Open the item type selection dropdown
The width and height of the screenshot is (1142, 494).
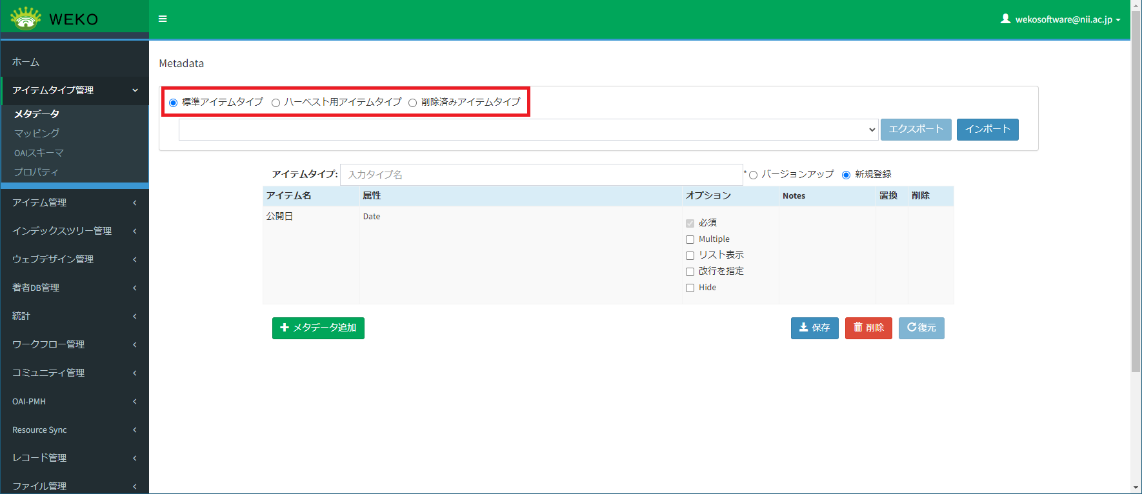pyautogui.click(x=528, y=130)
